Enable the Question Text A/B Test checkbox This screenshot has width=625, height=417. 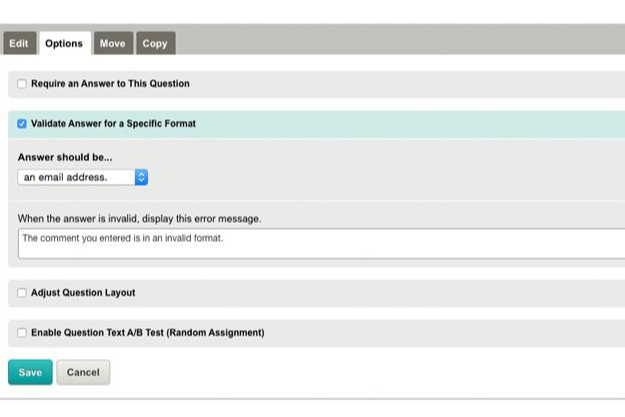(22, 333)
